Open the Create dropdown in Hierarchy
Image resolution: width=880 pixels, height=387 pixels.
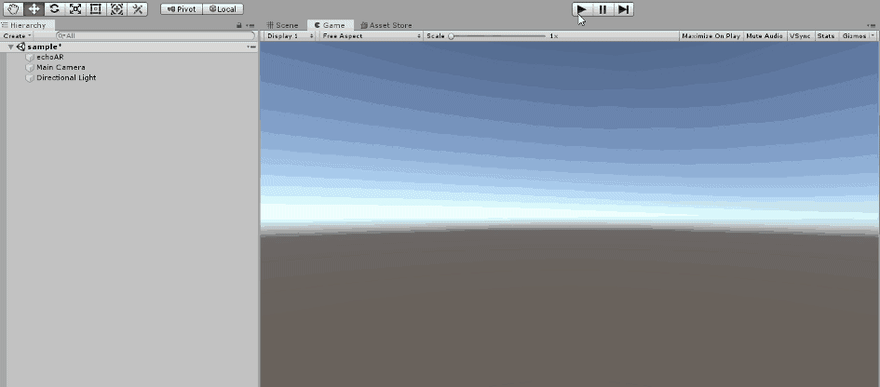17,36
